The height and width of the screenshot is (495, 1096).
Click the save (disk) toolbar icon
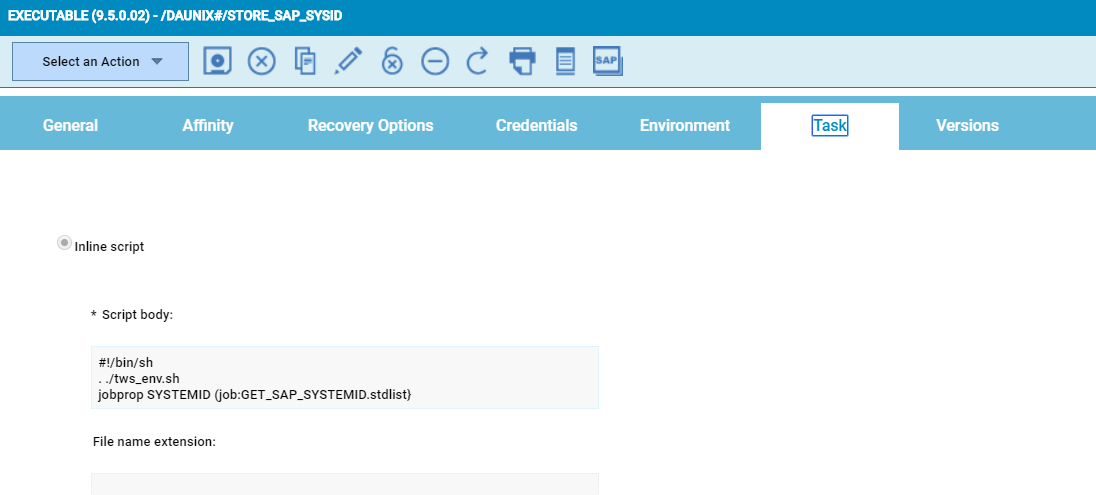(x=218, y=61)
